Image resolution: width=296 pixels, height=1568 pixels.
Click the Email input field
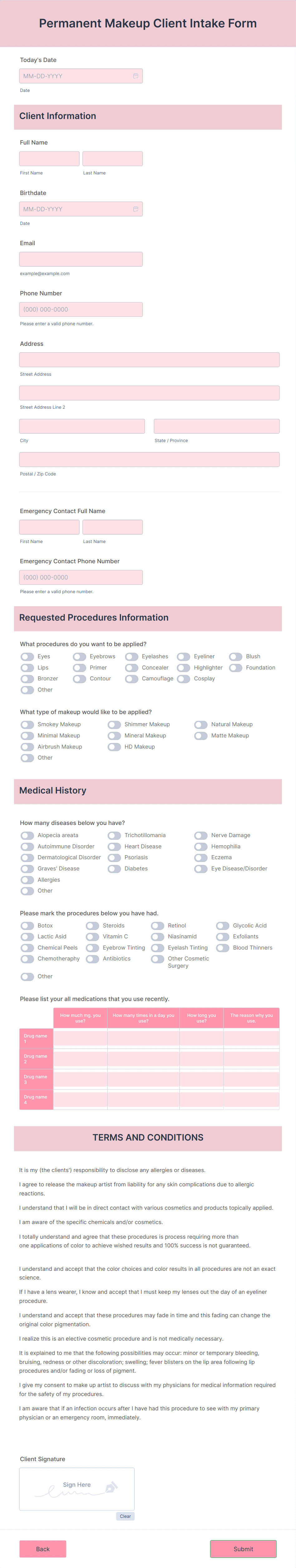tap(80, 259)
